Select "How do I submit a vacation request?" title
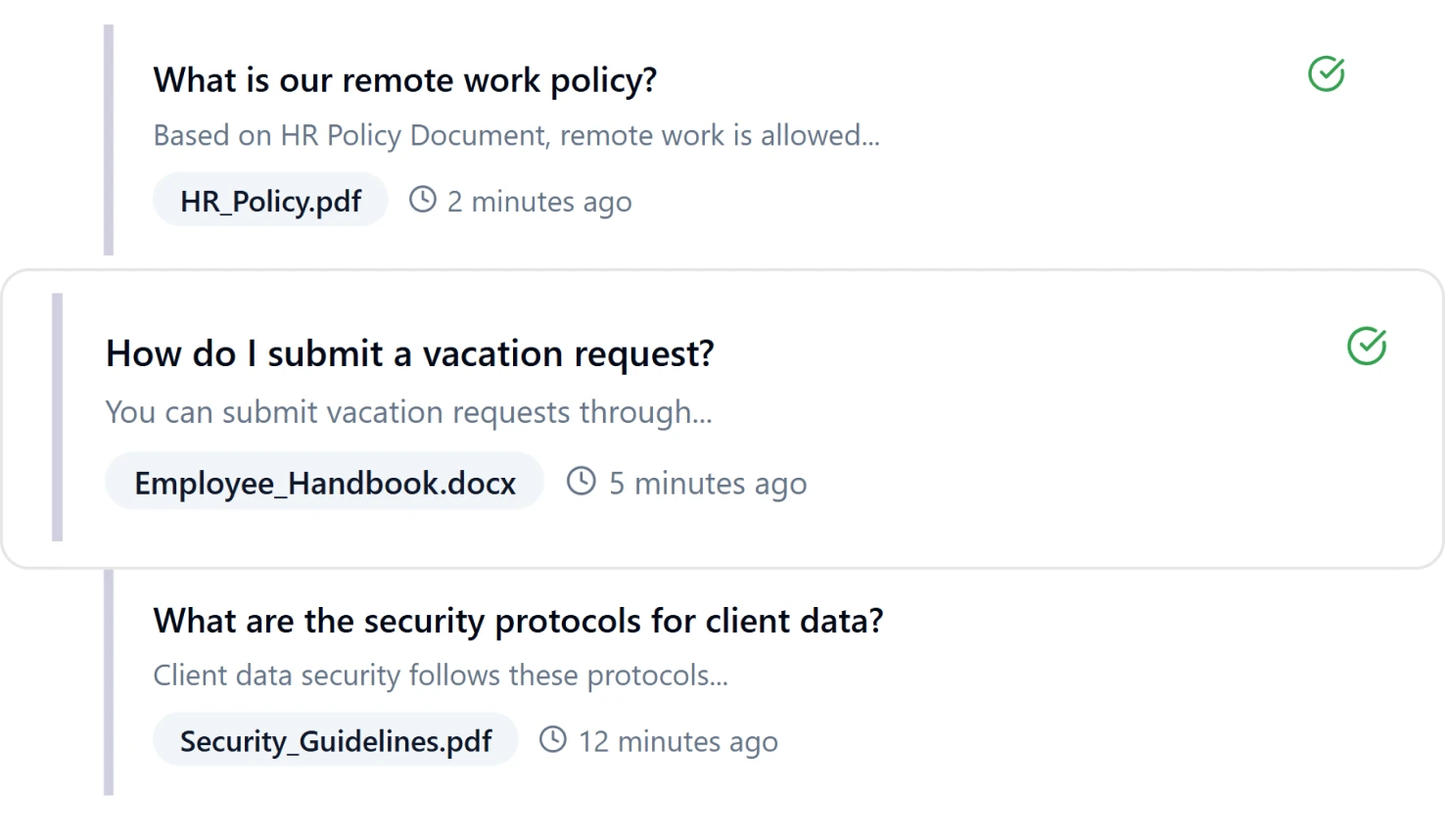Viewport: 1446px width, 840px height. [409, 353]
